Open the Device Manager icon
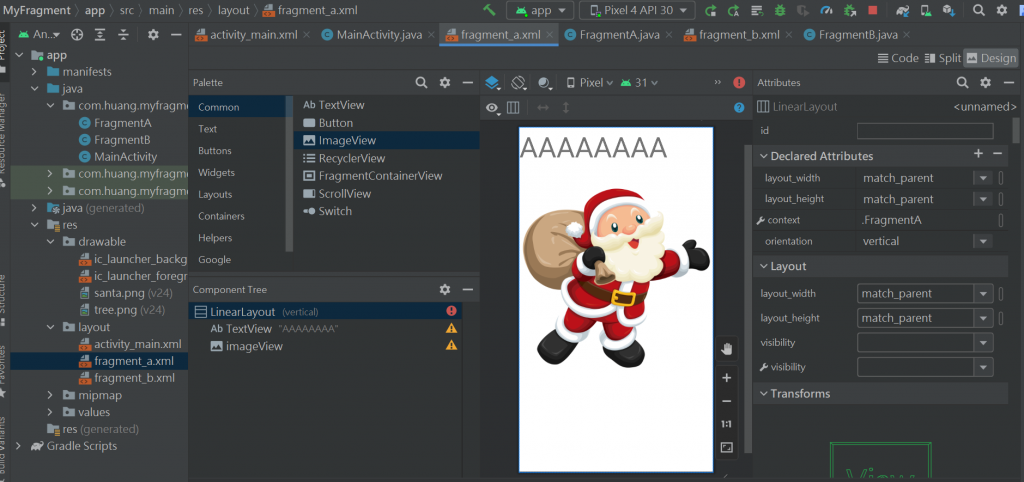The height and width of the screenshot is (482, 1024). [925, 10]
